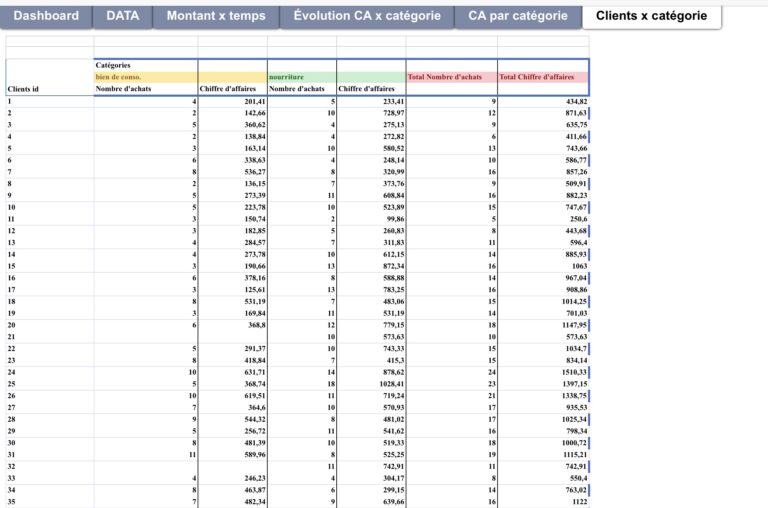This screenshot has height=508, width=768.
Task: Click the Clients x catégorie tab
Action: coord(652,16)
